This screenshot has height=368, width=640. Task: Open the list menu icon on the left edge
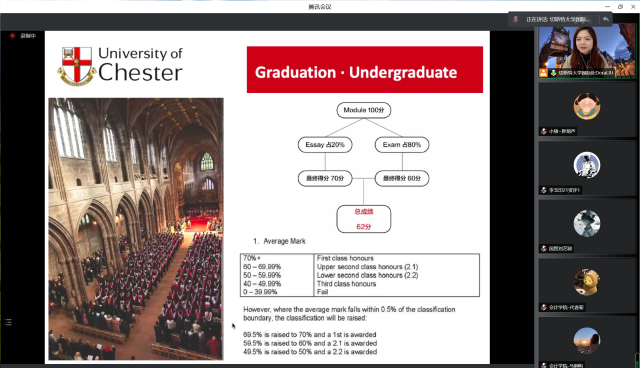8,322
